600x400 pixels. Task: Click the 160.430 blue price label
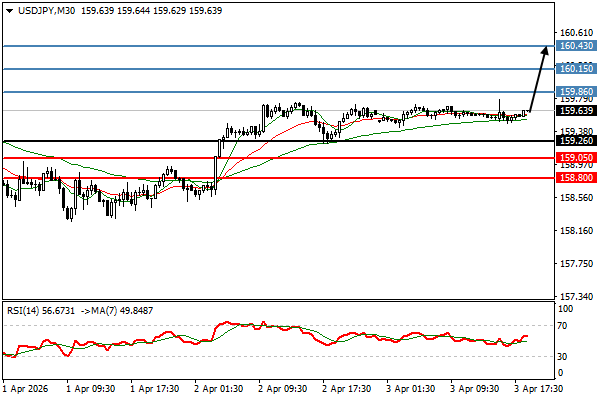[577, 46]
